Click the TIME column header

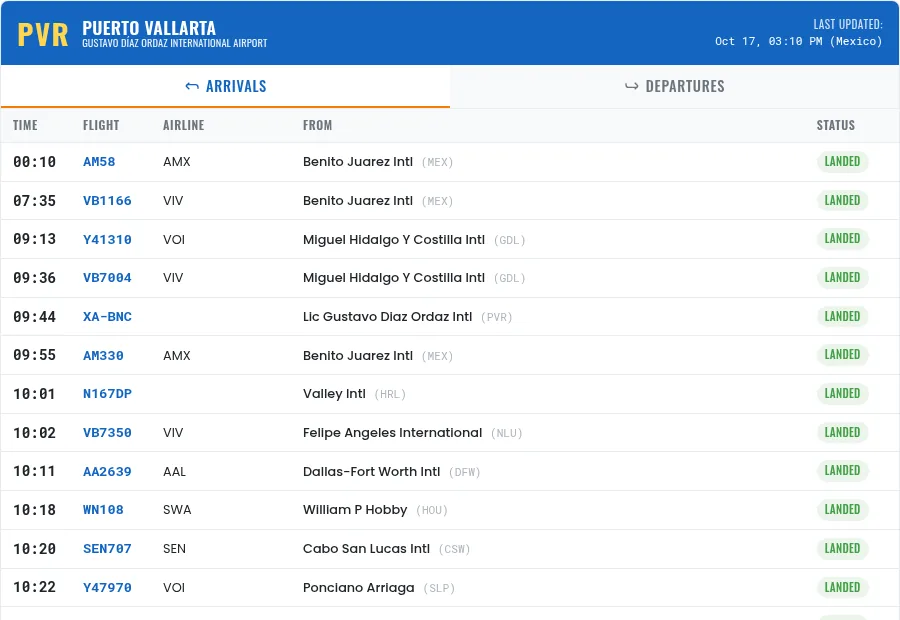pos(25,125)
